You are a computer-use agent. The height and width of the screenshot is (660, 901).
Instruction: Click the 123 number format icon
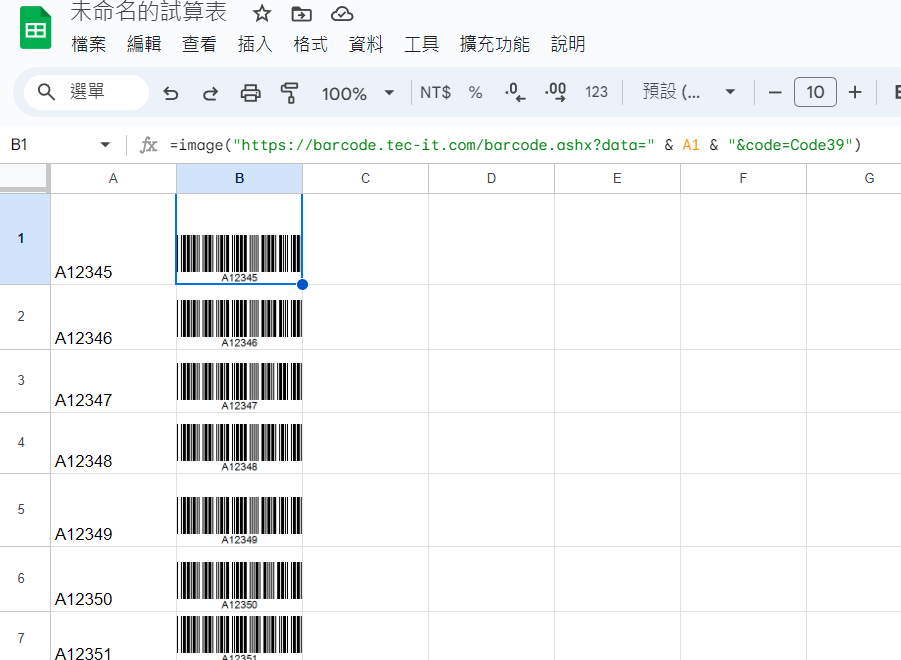(596, 92)
